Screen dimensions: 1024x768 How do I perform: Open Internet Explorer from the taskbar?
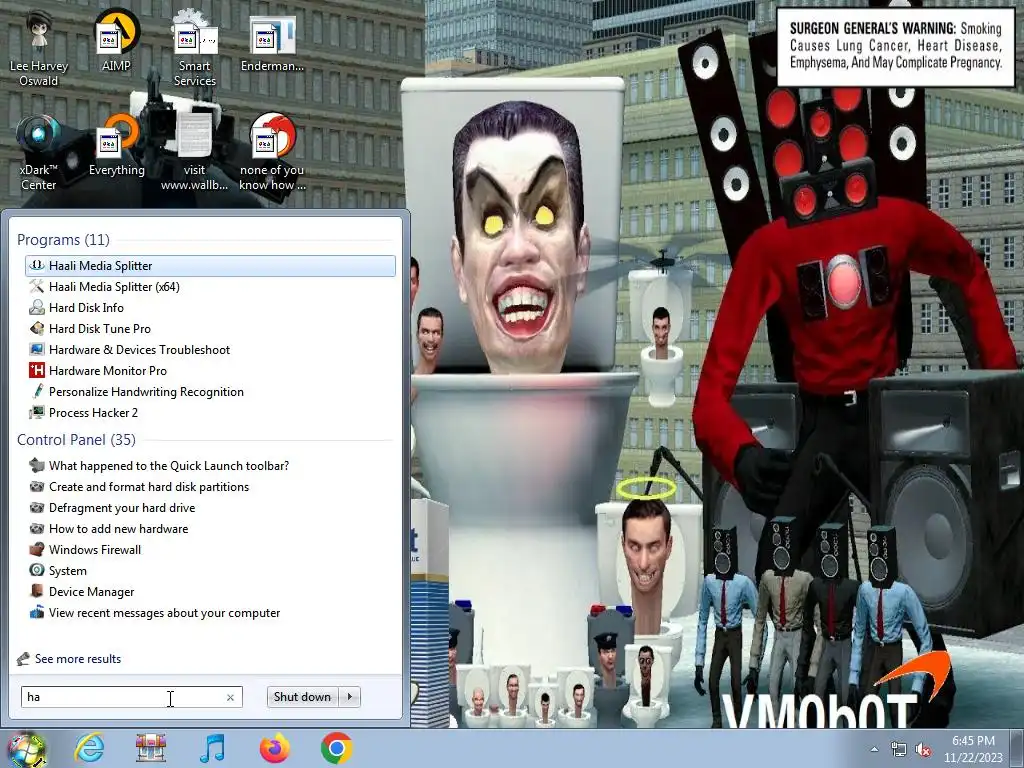pos(89,748)
